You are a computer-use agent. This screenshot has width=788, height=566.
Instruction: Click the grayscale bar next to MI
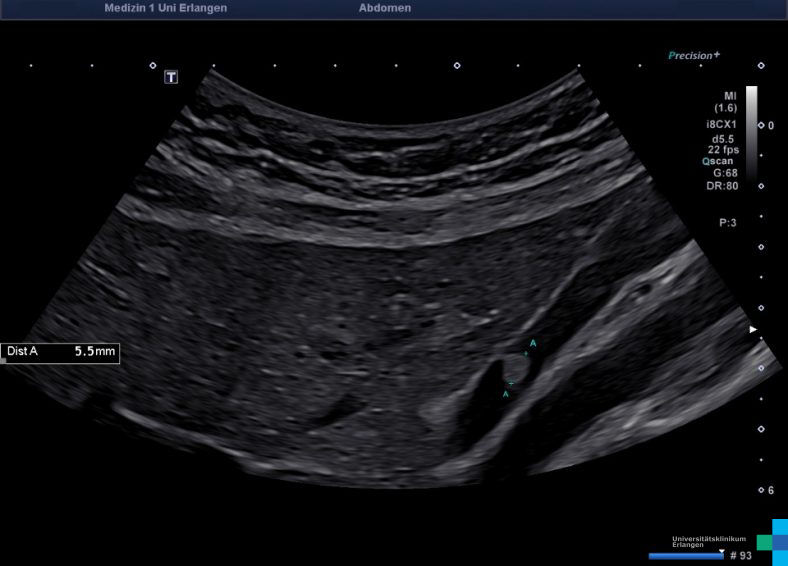(751, 132)
